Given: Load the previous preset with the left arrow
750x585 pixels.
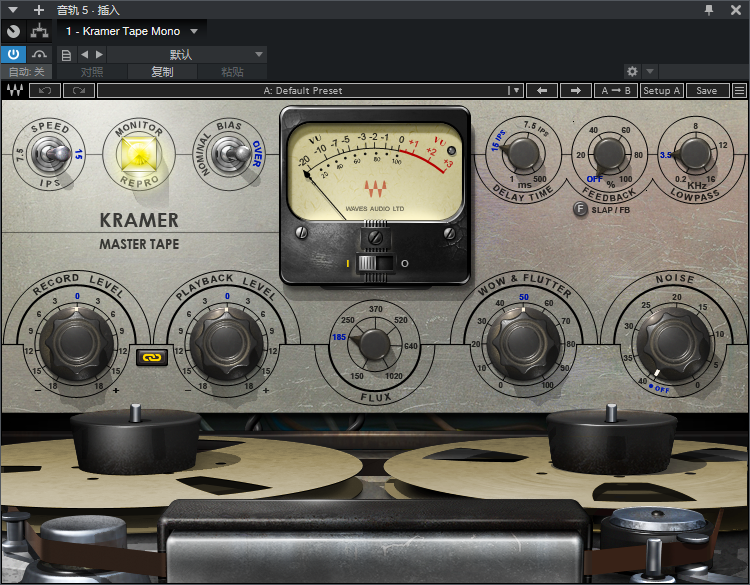Looking at the screenshot, I should click(542, 90).
